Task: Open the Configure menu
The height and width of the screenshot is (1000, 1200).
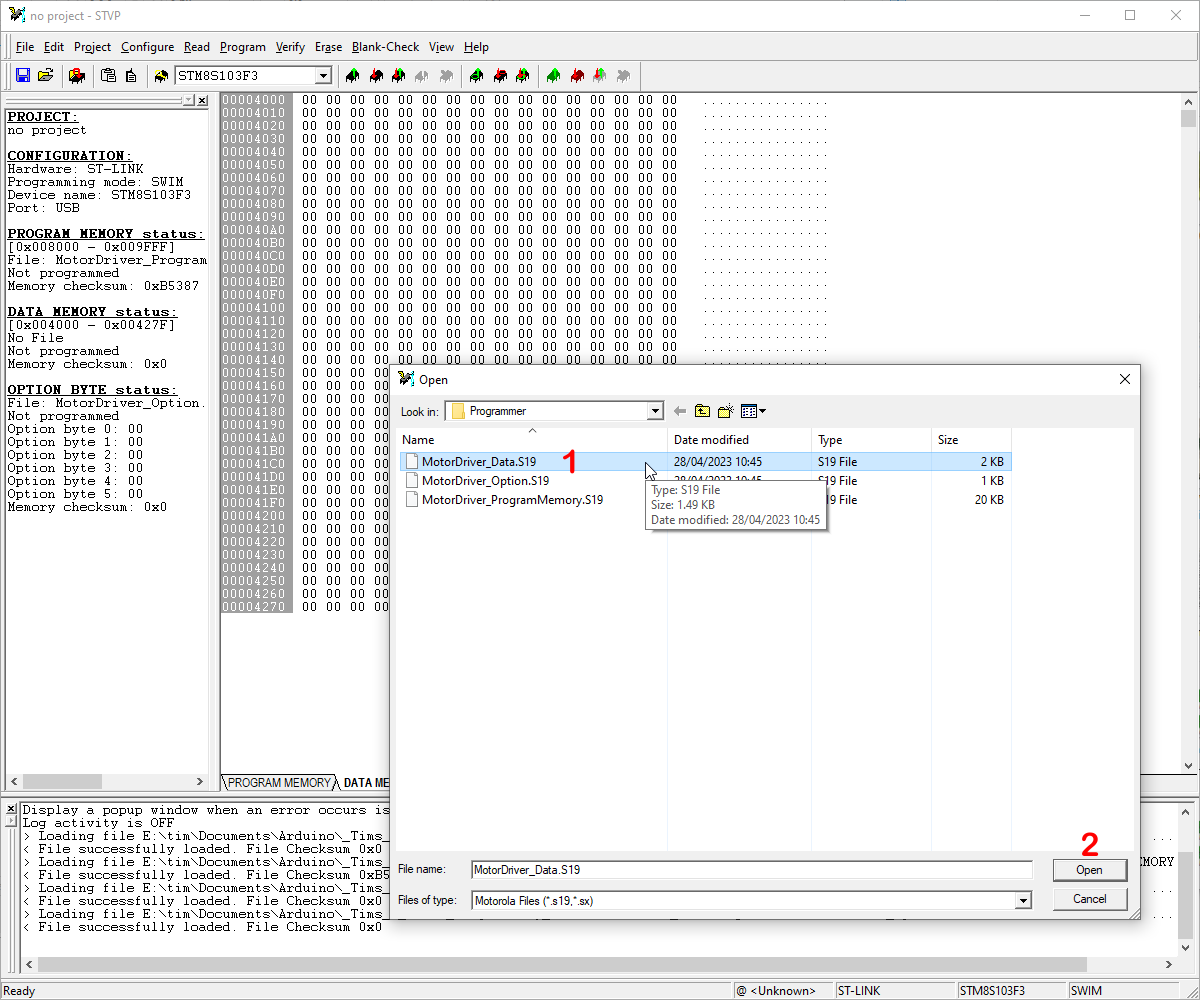Action: click(x=148, y=47)
